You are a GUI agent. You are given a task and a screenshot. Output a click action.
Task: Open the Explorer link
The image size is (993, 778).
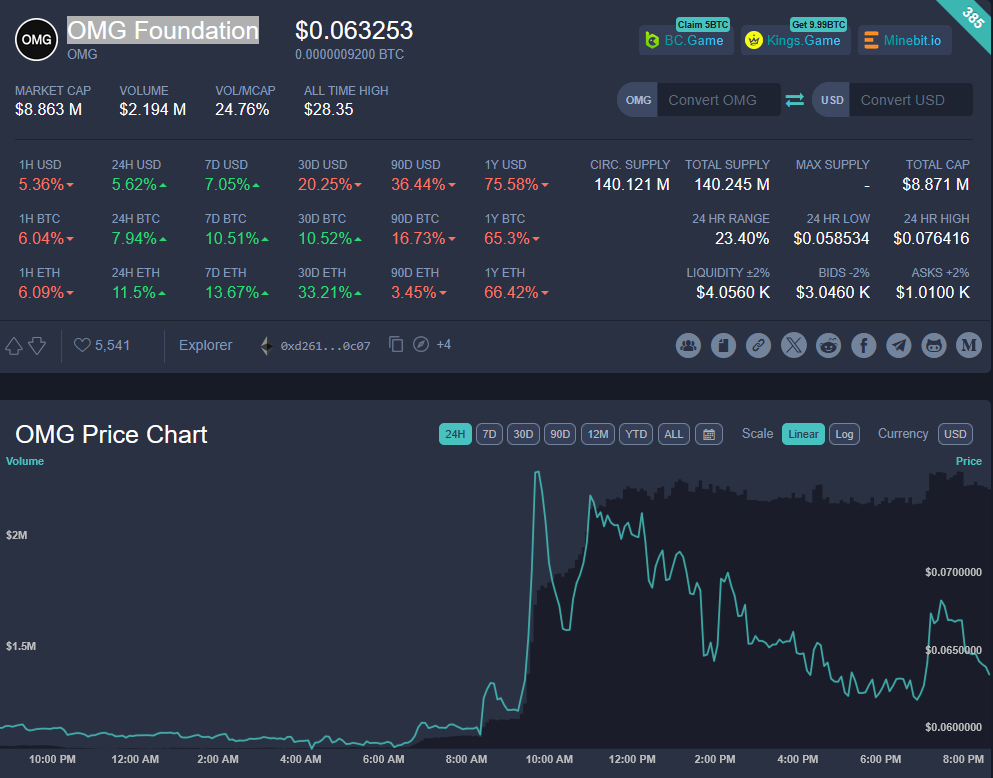point(205,345)
